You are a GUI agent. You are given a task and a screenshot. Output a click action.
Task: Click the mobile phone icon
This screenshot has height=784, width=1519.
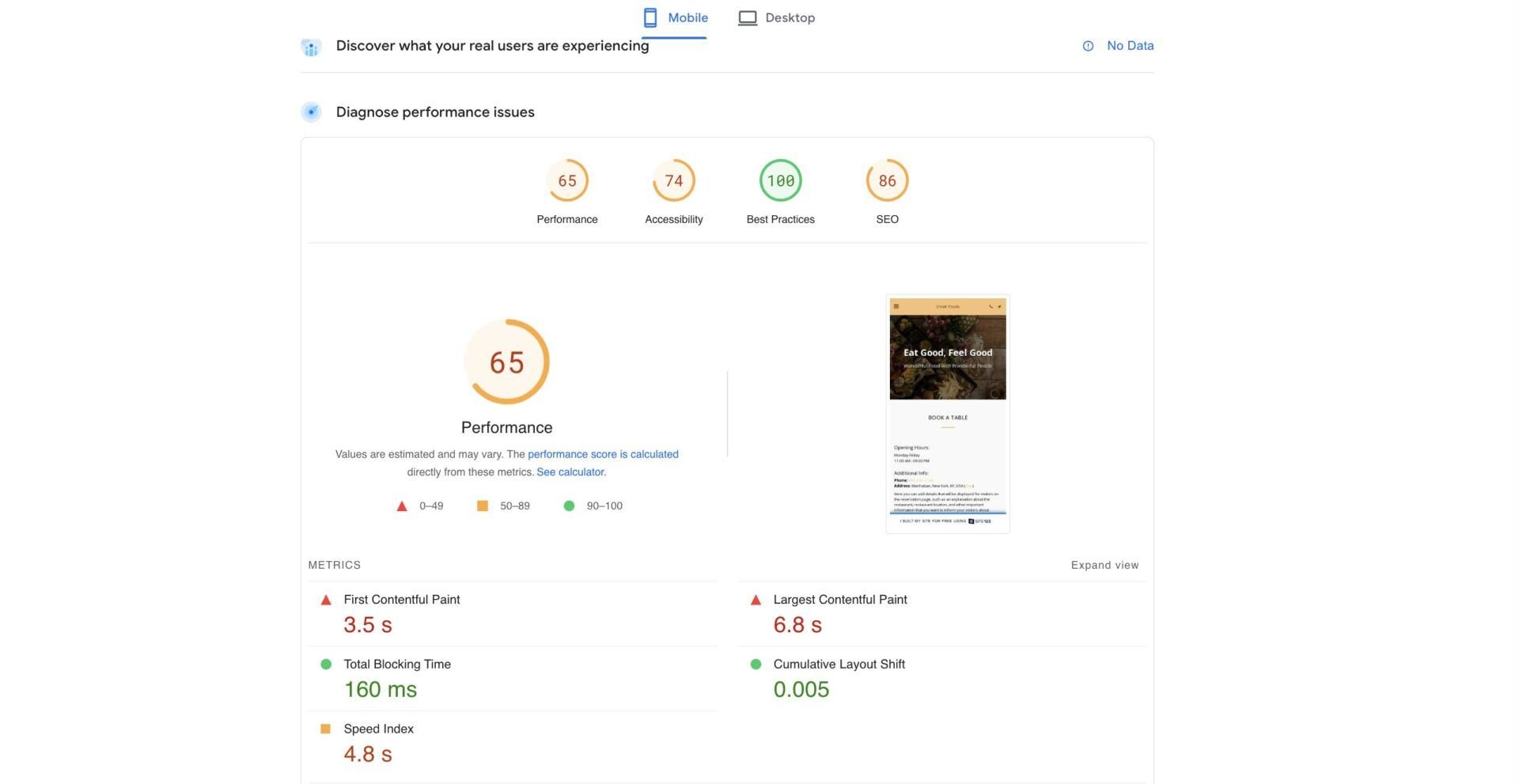point(650,18)
